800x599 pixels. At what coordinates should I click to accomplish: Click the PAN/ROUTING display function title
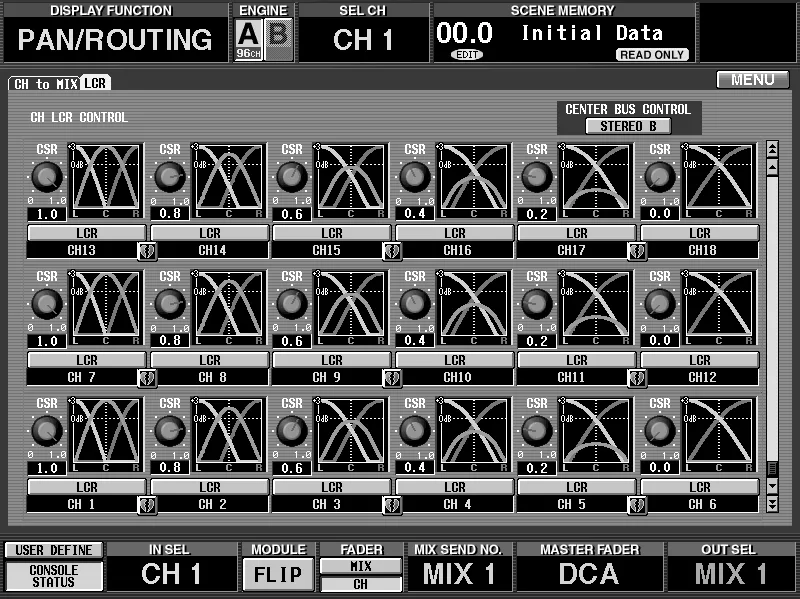[x=115, y=40]
